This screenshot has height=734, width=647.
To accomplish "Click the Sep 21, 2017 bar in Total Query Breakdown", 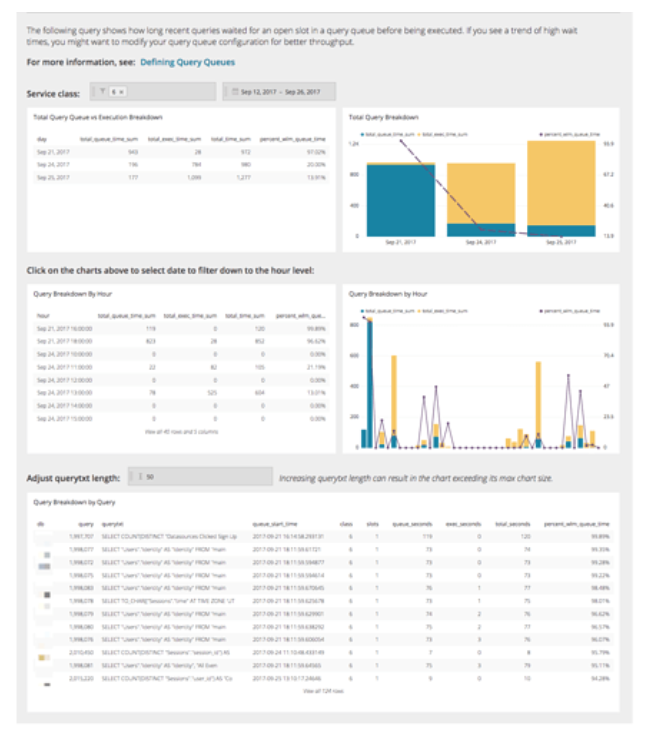I will [401, 200].
